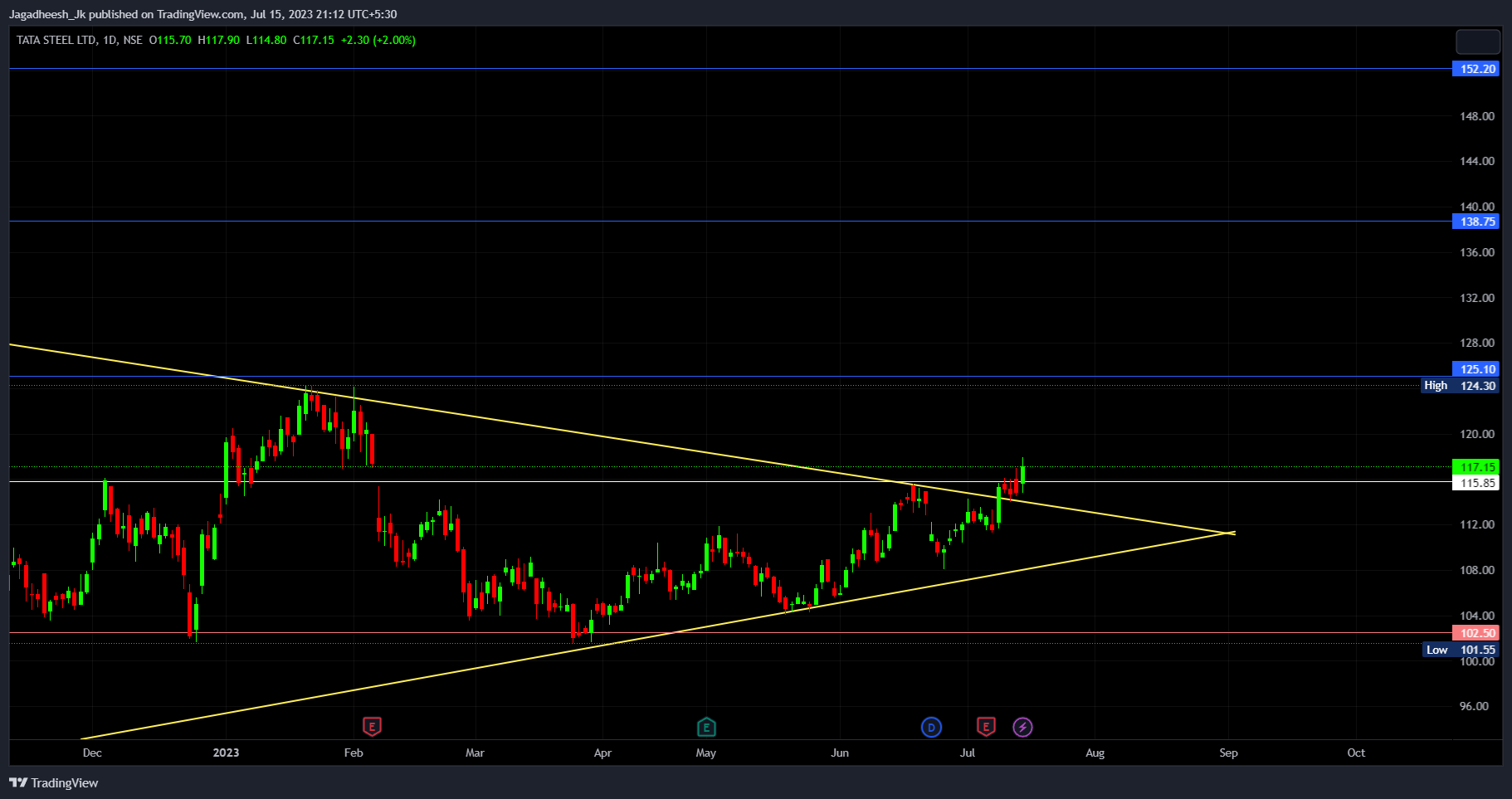Click the 120.00 price scale label

pyautogui.click(x=1477, y=434)
